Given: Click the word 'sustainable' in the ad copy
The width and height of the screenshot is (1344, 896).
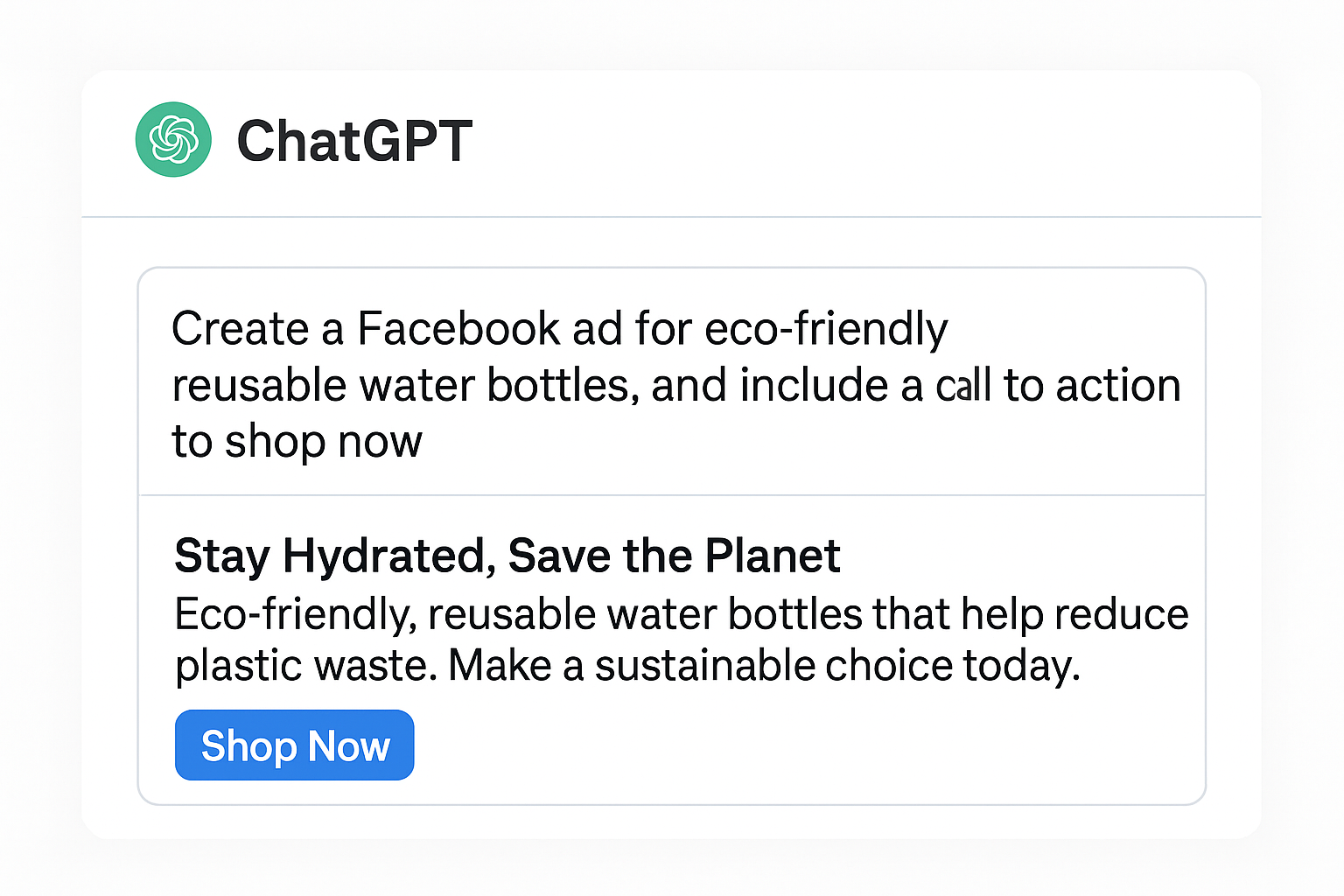Looking at the screenshot, I should pyautogui.click(x=704, y=666).
